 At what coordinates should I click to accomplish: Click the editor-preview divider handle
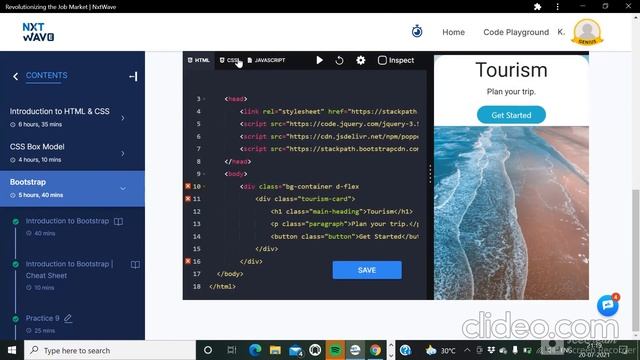(430, 174)
